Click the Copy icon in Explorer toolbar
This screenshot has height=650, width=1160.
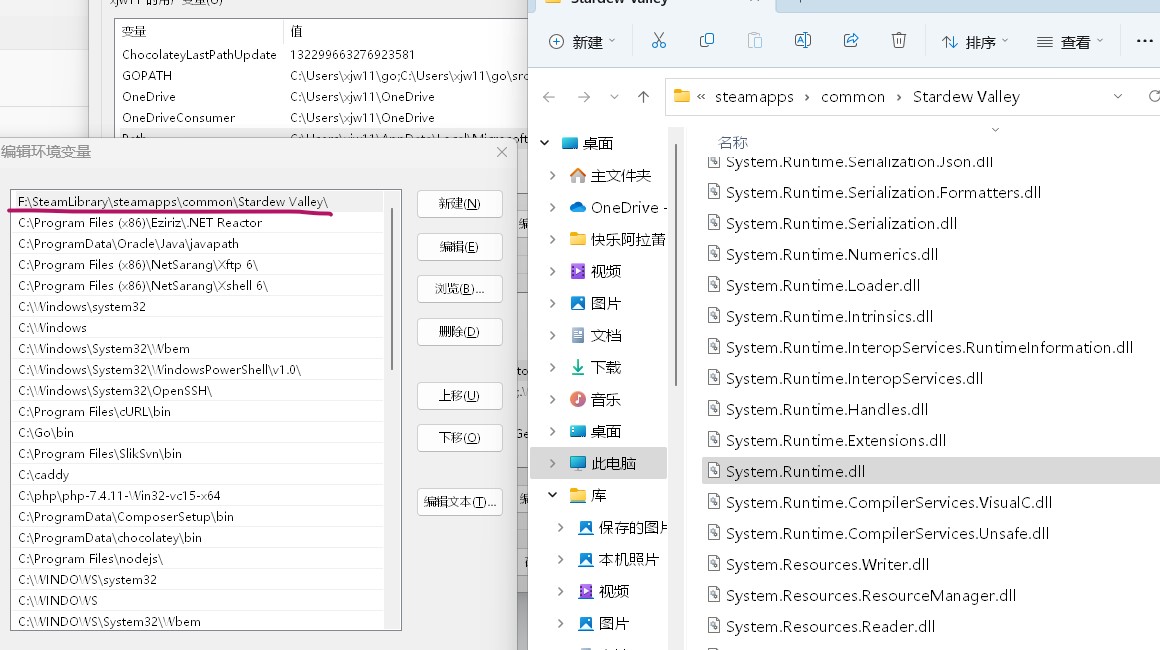click(x=707, y=40)
